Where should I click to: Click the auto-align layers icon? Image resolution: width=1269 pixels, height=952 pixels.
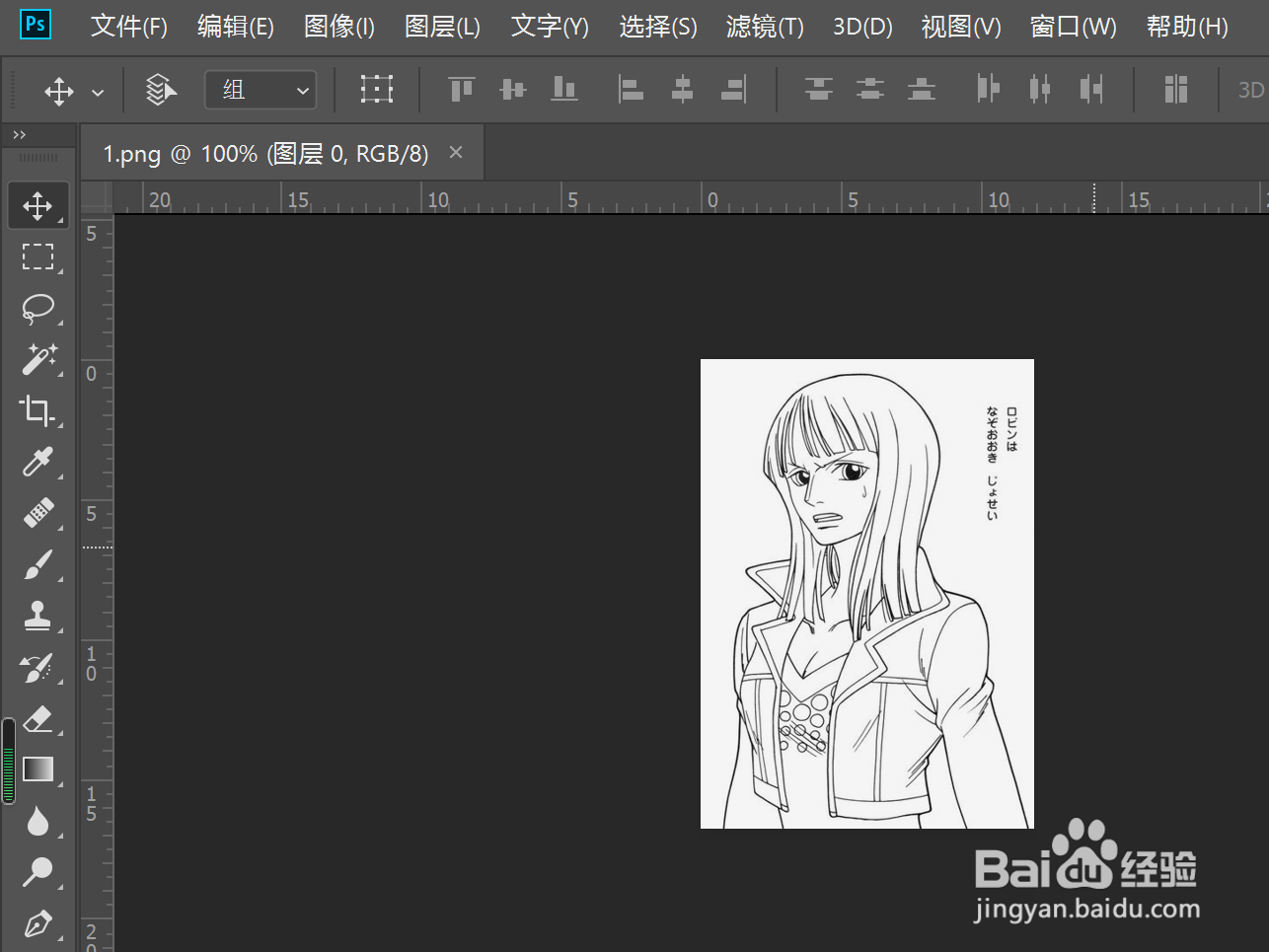pos(1176,90)
